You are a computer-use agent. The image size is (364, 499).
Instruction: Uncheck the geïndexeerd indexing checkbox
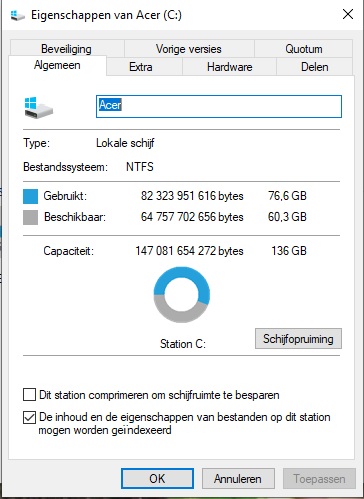click(29, 417)
